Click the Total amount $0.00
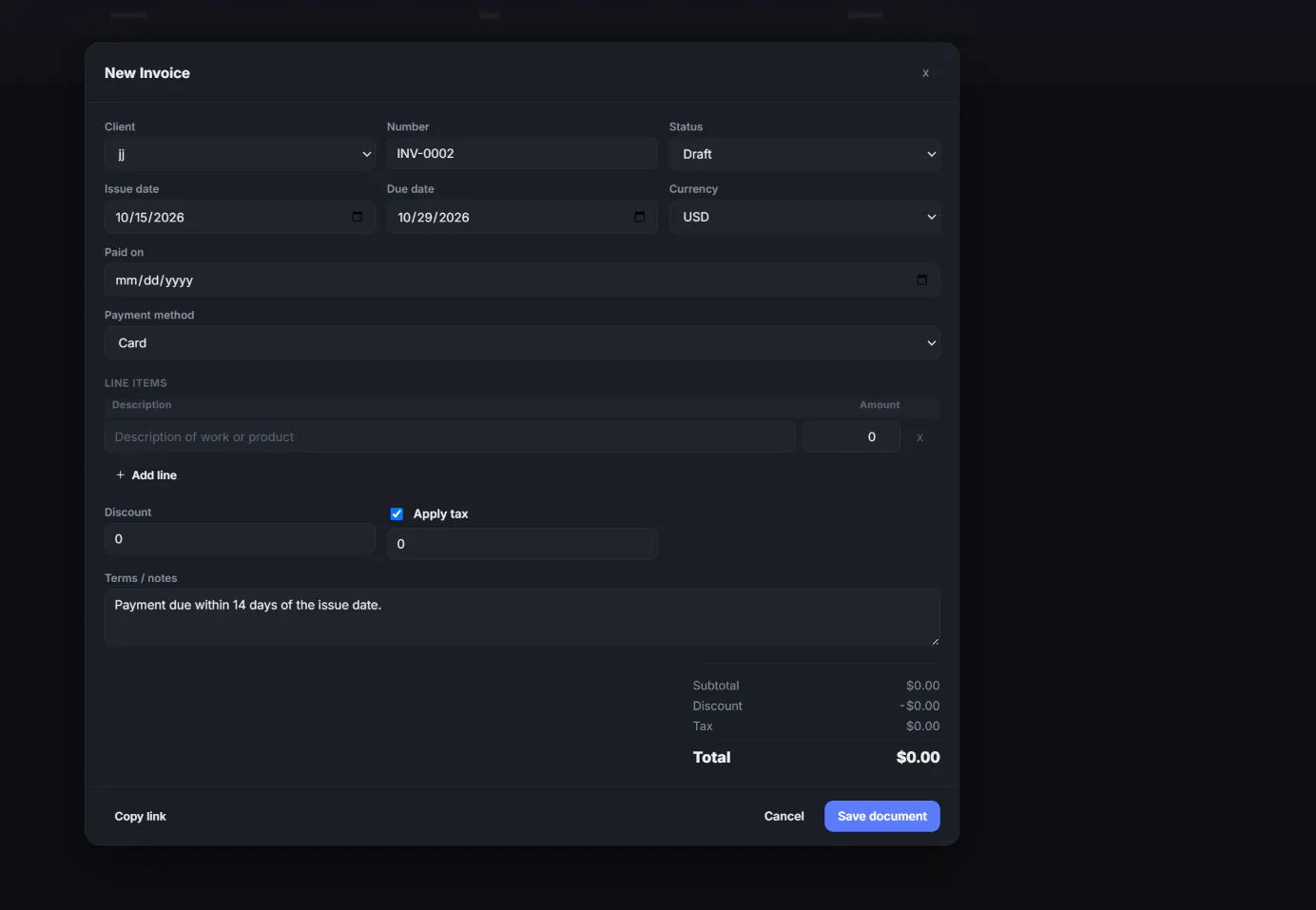 click(x=918, y=757)
